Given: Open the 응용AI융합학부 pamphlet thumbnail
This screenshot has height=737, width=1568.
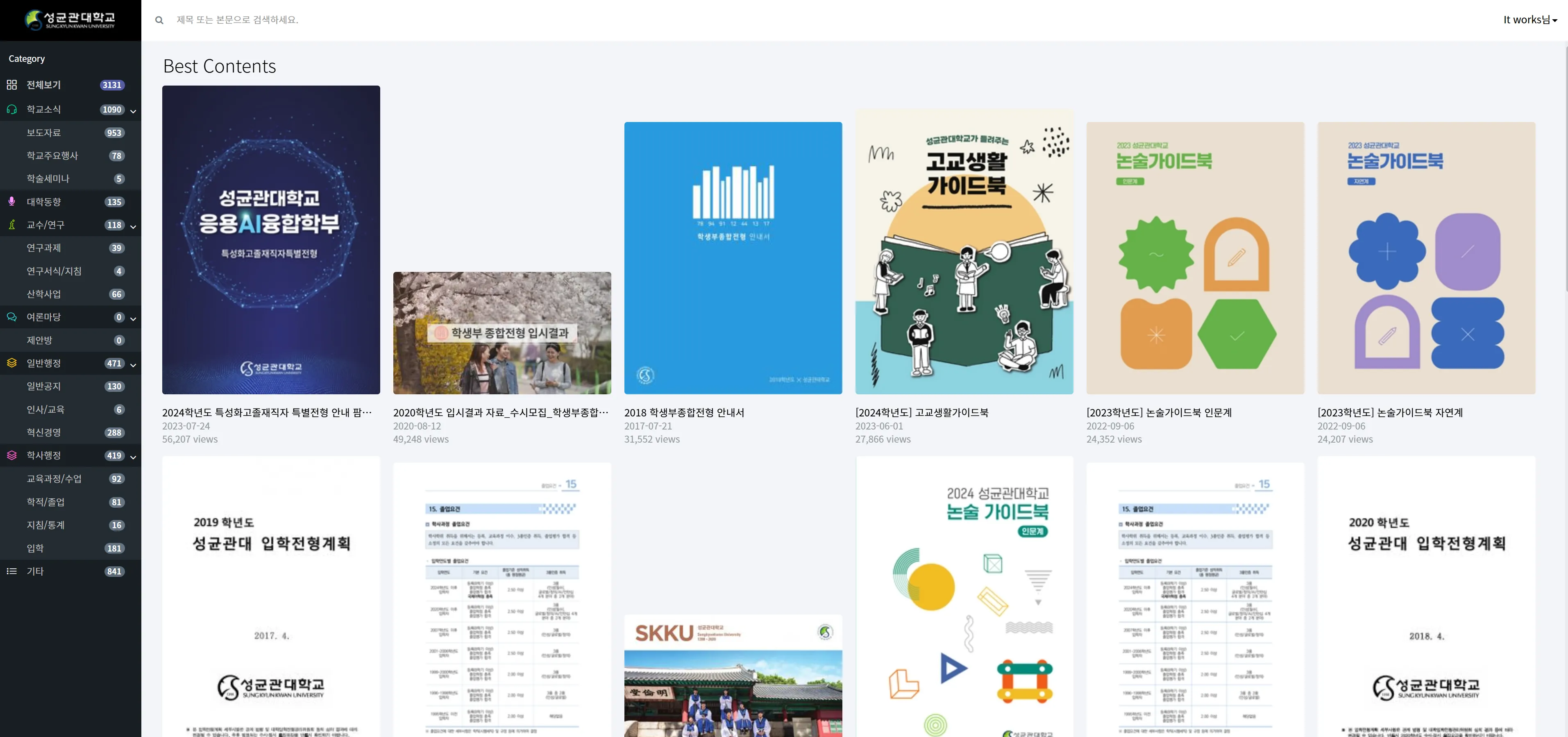Looking at the screenshot, I should pyautogui.click(x=271, y=240).
